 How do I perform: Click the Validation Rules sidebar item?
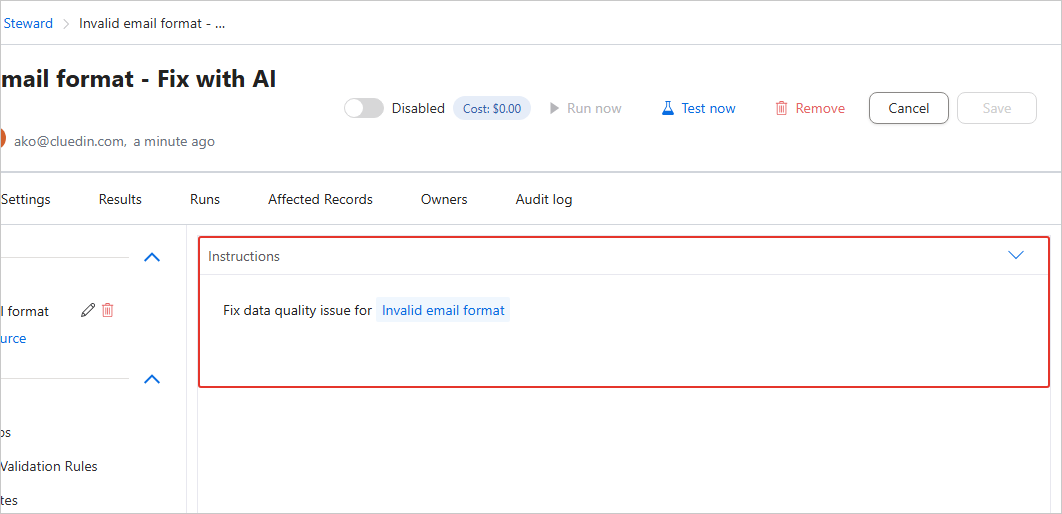49,467
